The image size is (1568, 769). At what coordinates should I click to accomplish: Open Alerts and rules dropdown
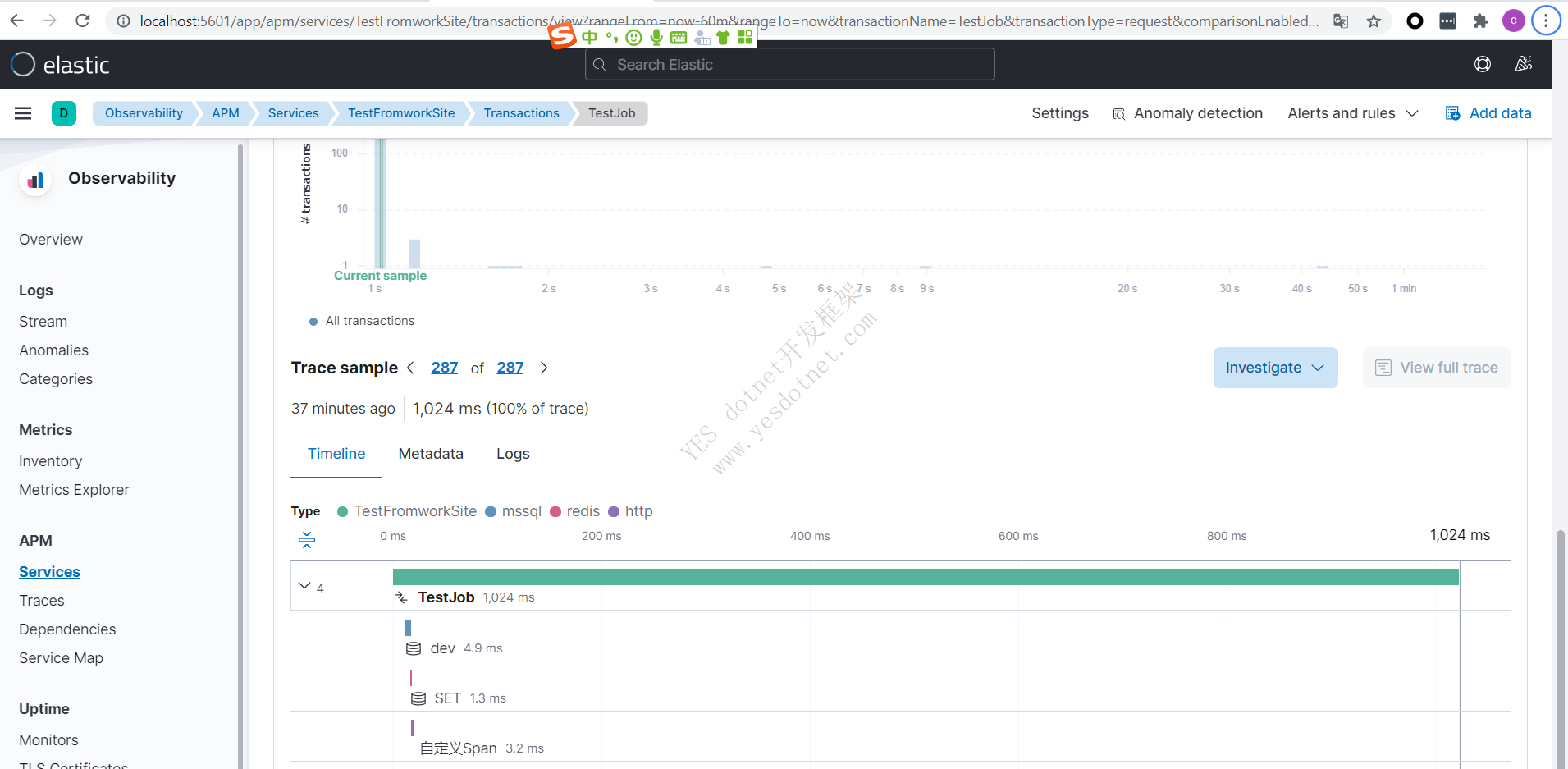pos(1352,113)
